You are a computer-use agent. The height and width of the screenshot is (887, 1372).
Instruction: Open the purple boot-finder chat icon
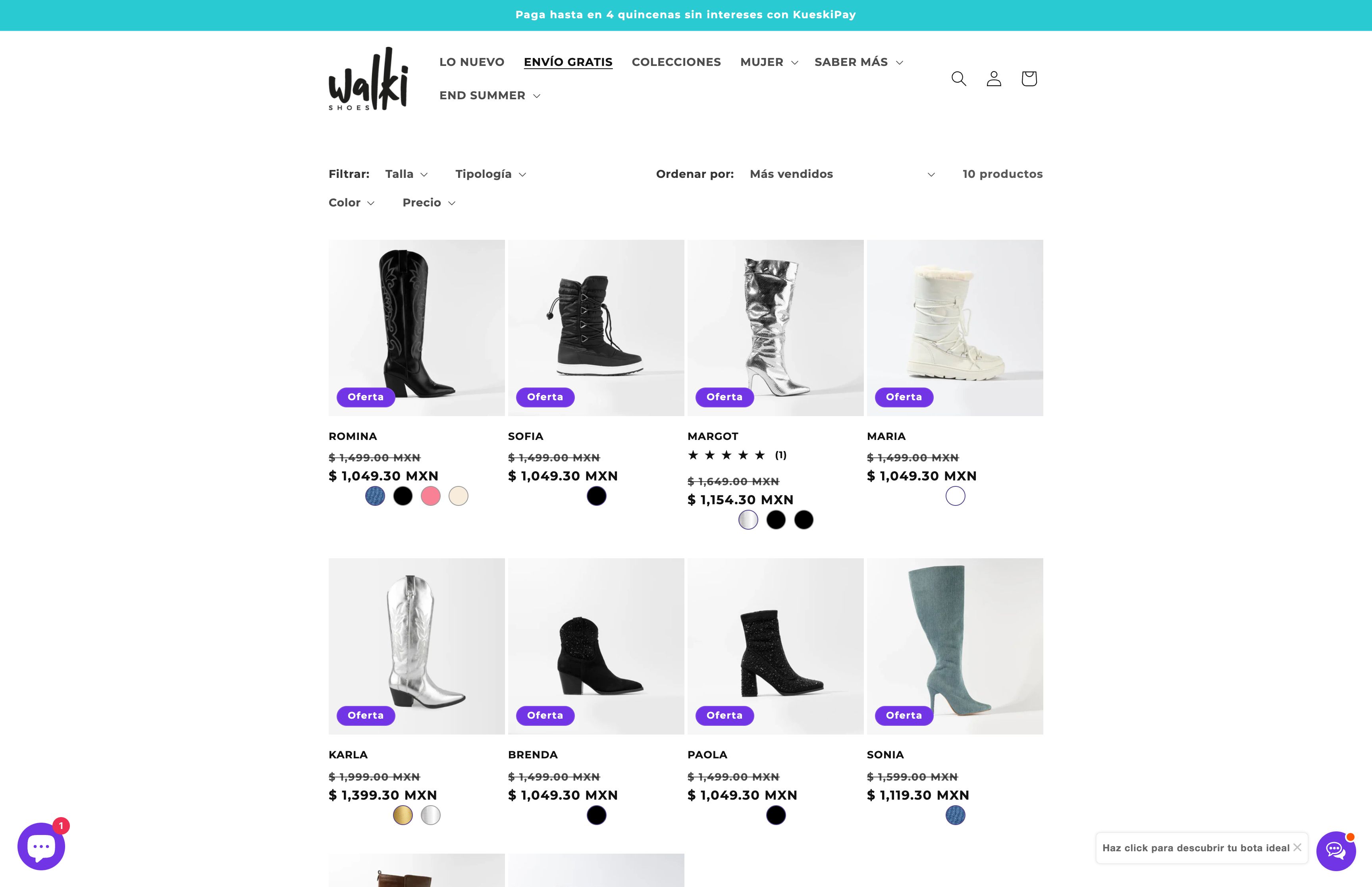(1336, 851)
